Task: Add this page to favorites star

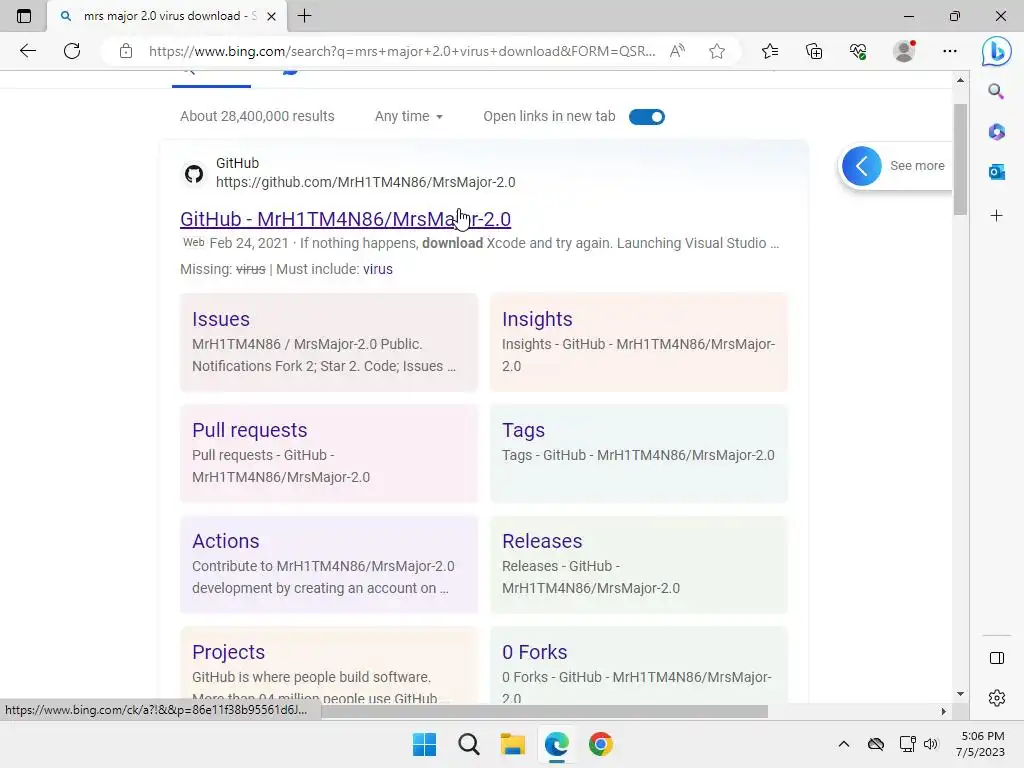Action: tap(717, 51)
